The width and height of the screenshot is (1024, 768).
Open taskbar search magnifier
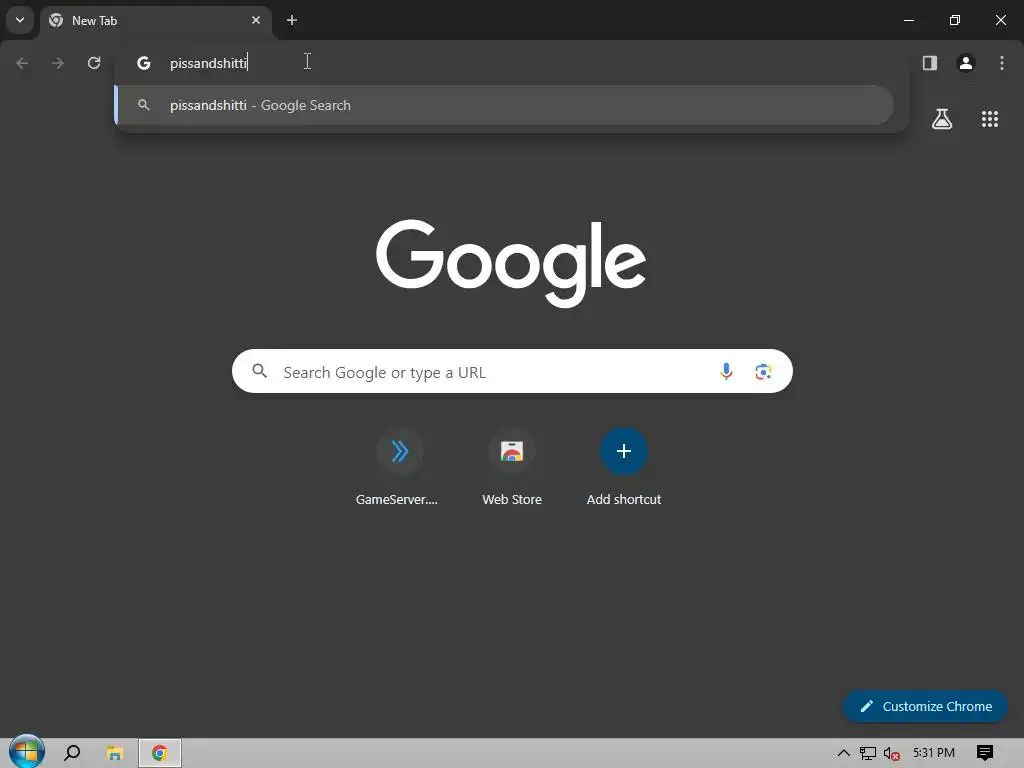point(72,753)
